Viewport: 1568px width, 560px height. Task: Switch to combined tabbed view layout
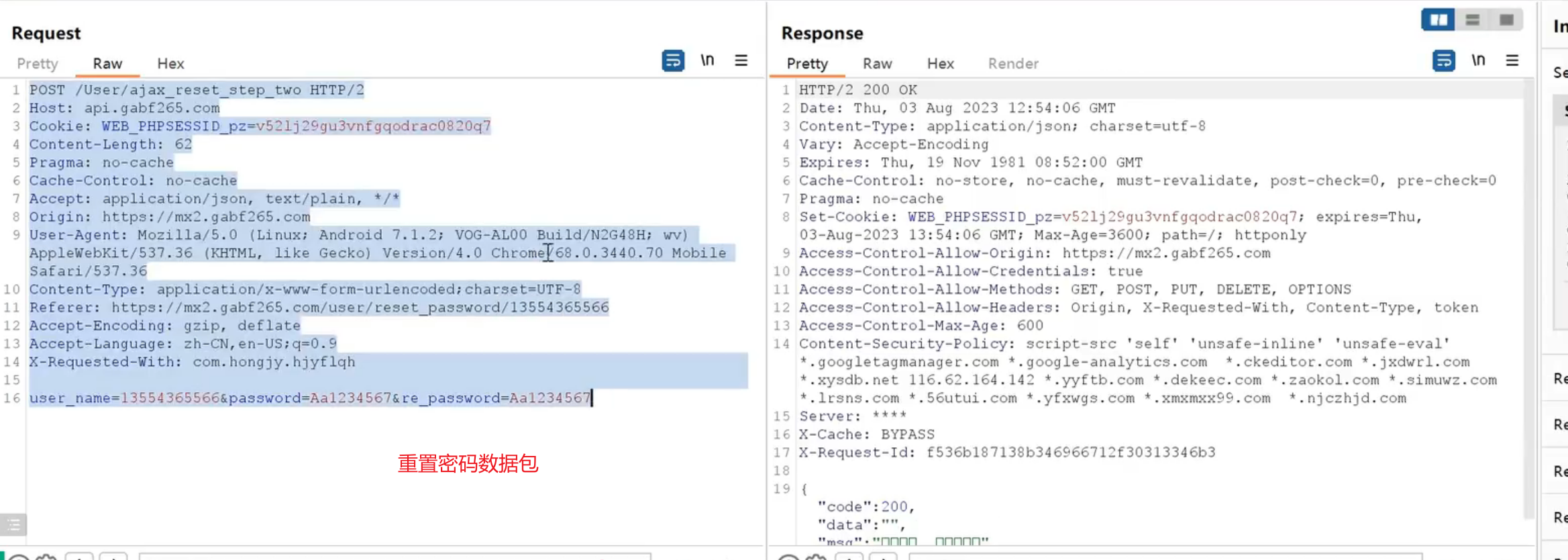pos(1506,19)
